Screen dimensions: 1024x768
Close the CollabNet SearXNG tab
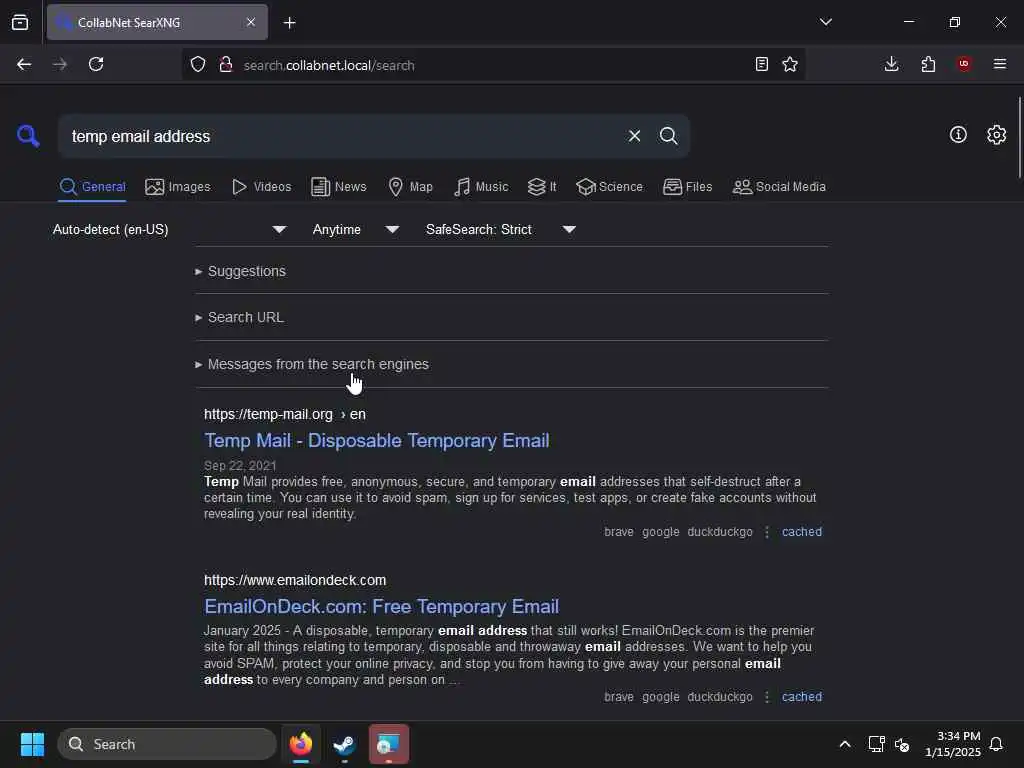[x=251, y=22]
